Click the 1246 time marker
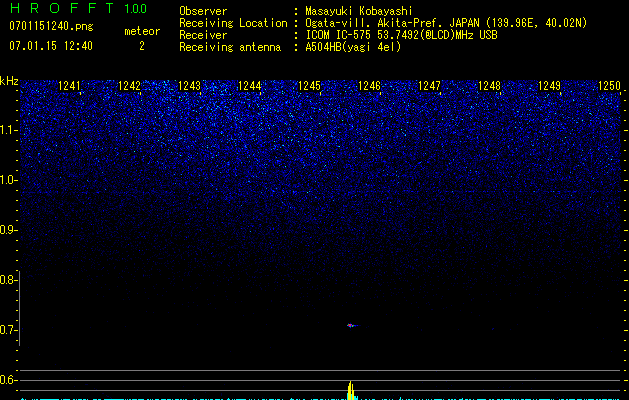Viewport: 629px width, 400px height. (x=369, y=86)
